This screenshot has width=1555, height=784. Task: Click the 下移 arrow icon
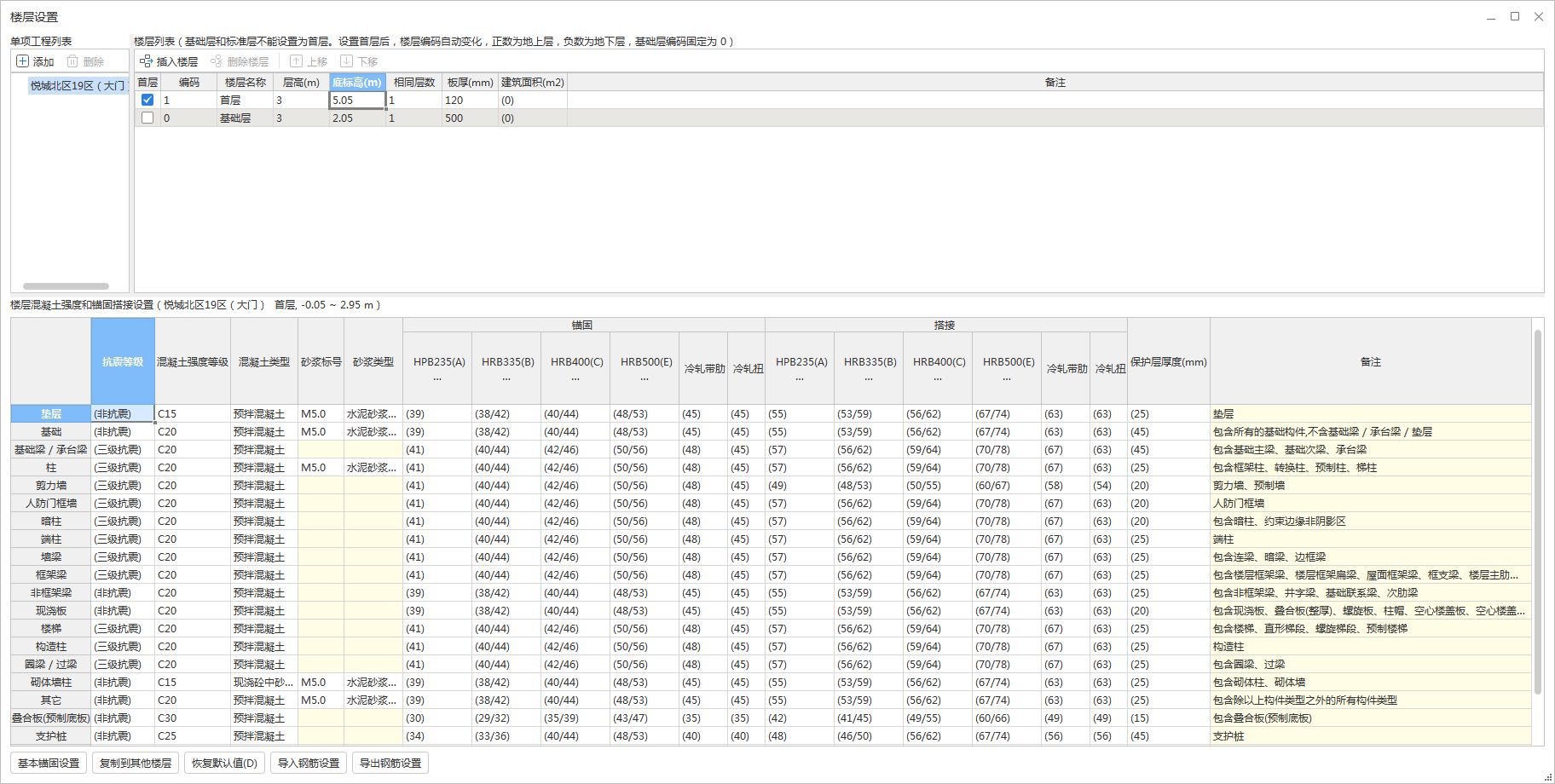pos(346,61)
